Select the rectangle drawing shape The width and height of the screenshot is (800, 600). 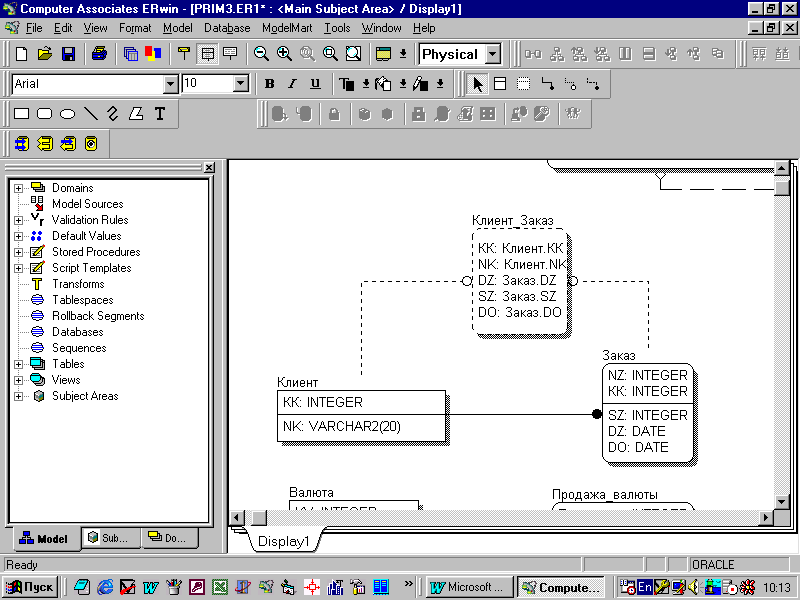(21, 114)
